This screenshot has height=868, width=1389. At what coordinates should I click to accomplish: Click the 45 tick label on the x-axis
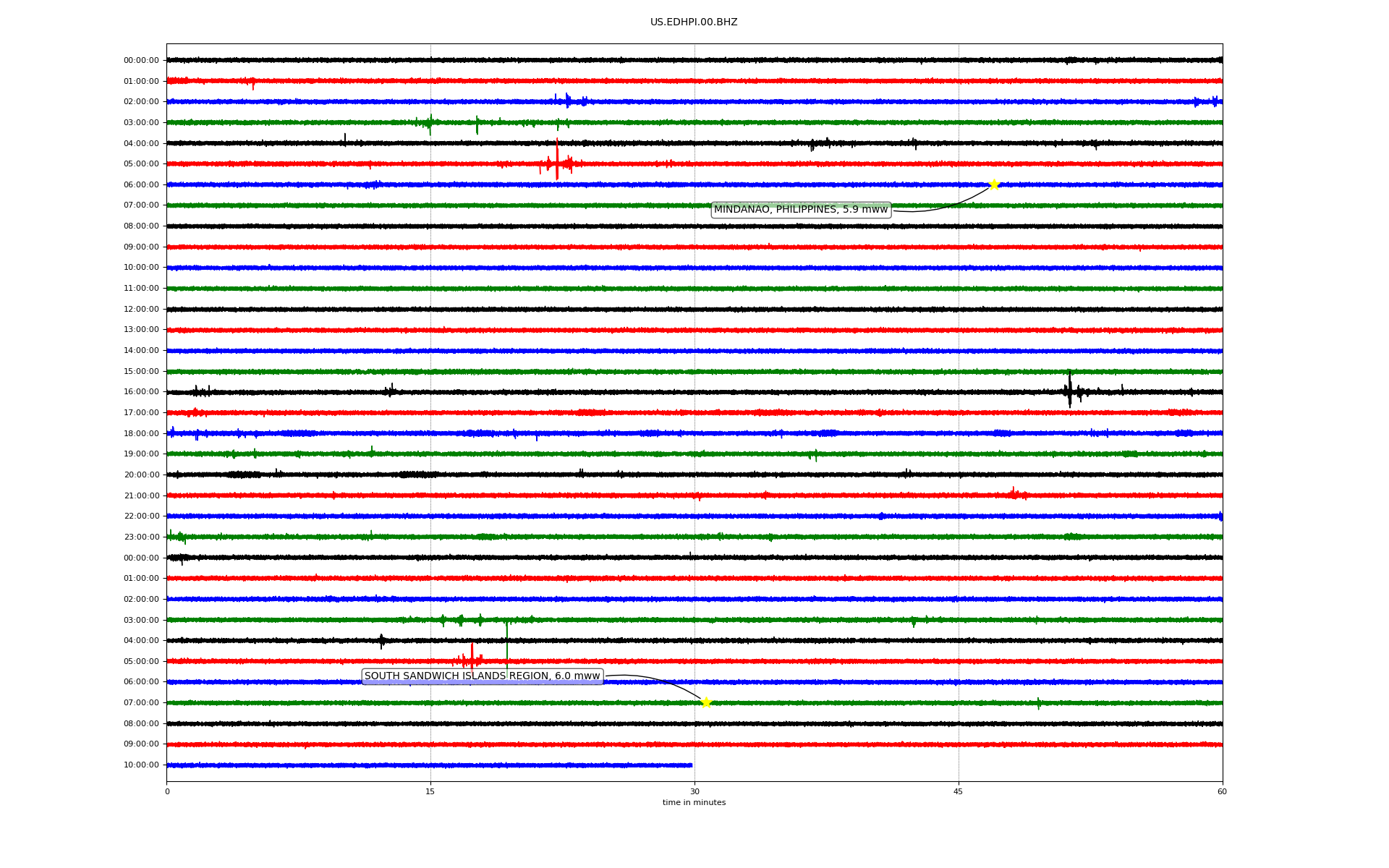958,791
